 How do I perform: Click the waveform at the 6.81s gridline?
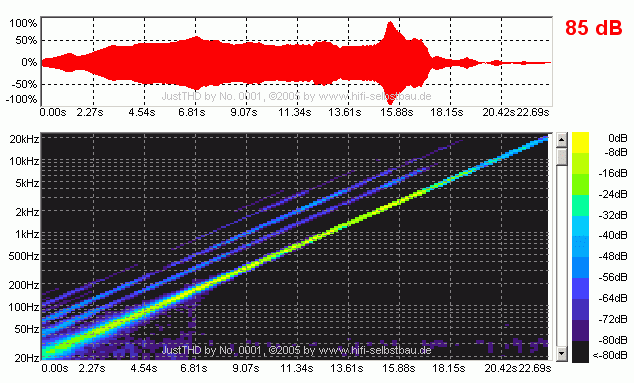(x=196, y=63)
